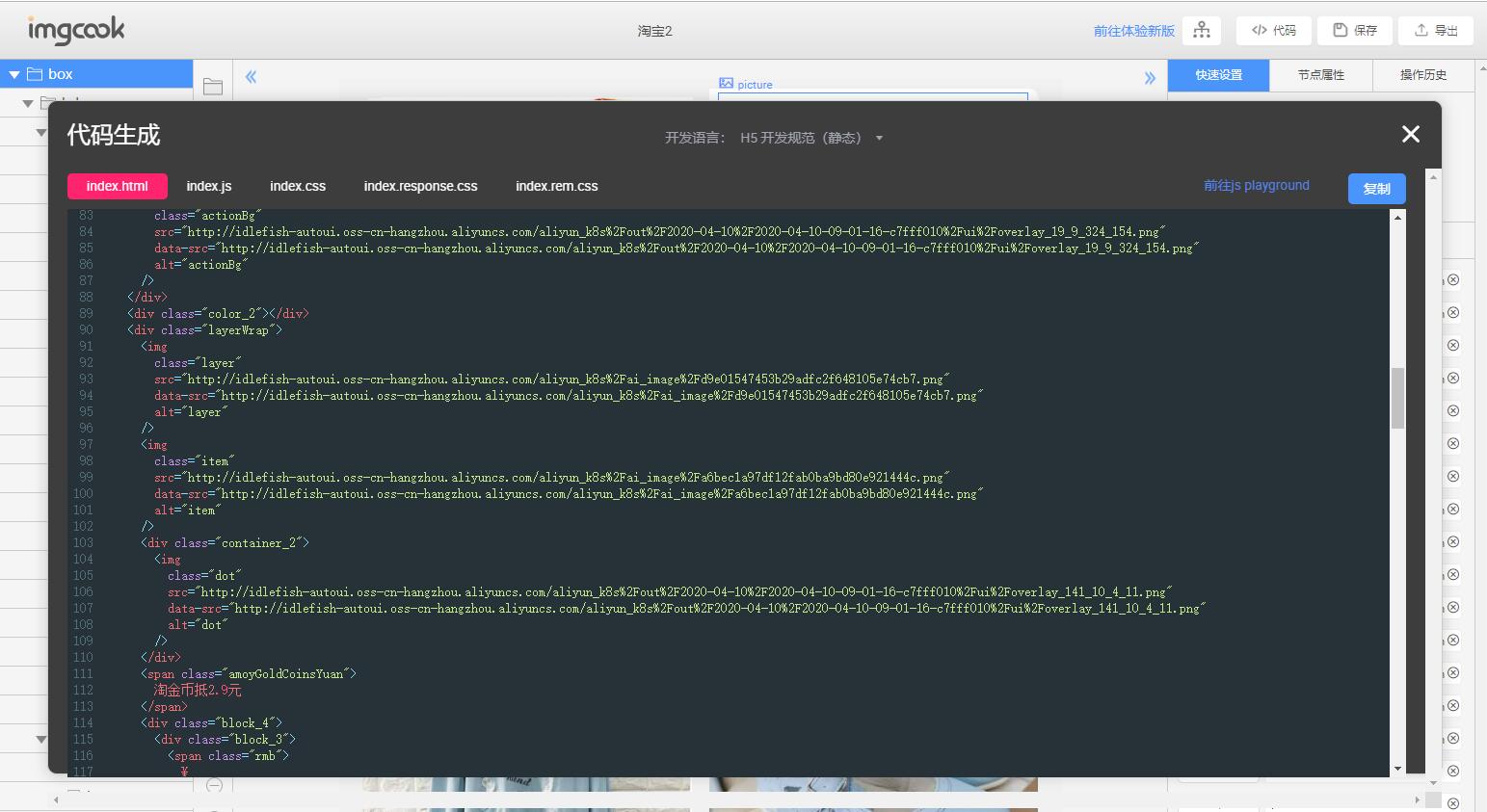Expand the second-level tree node arrow under box
The width and height of the screenshot is (1487, 812).
click(28, 103)
